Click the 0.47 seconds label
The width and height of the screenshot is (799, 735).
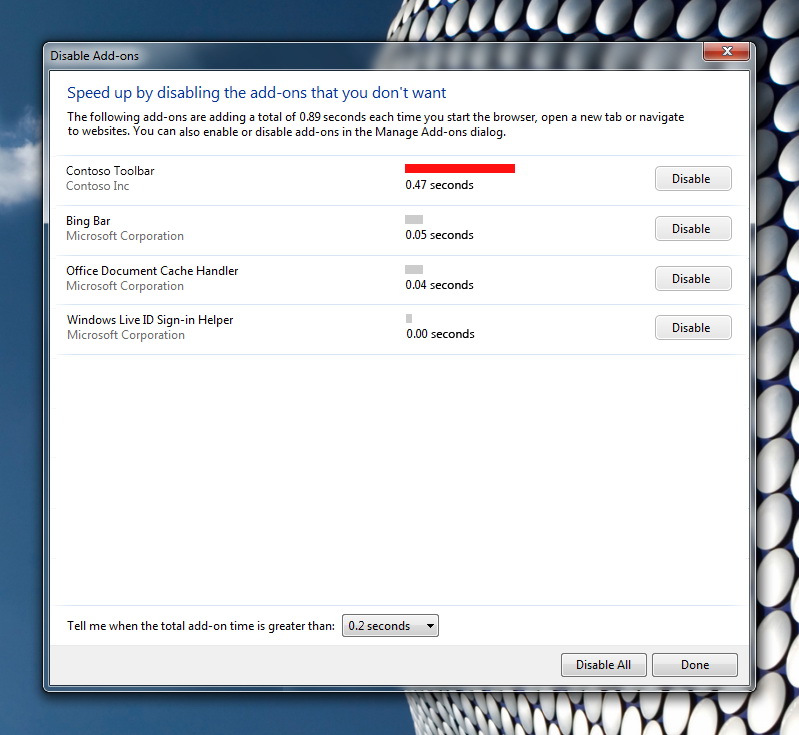(x=439, y=185)
